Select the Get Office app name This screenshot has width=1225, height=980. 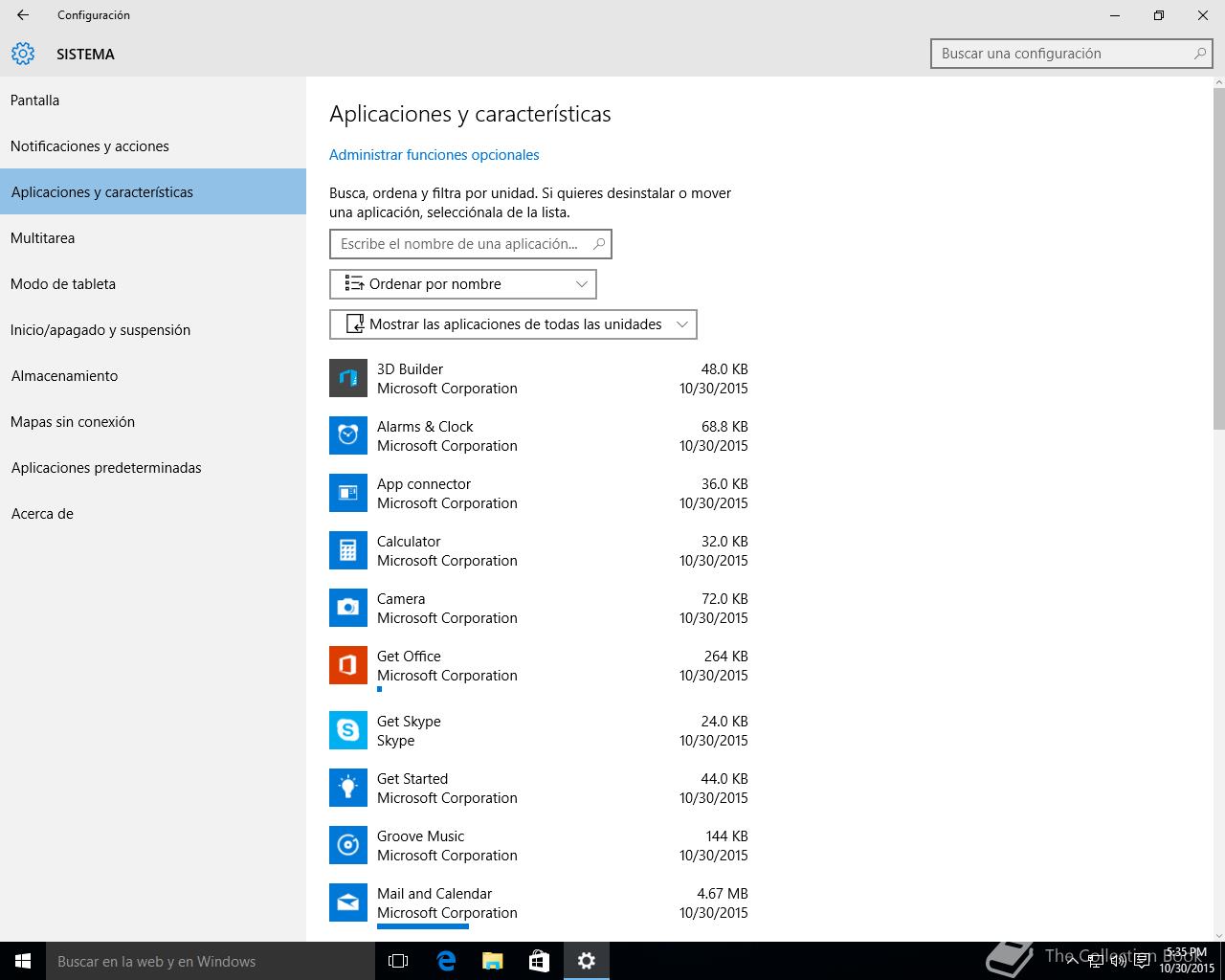(x=409, y=656)
